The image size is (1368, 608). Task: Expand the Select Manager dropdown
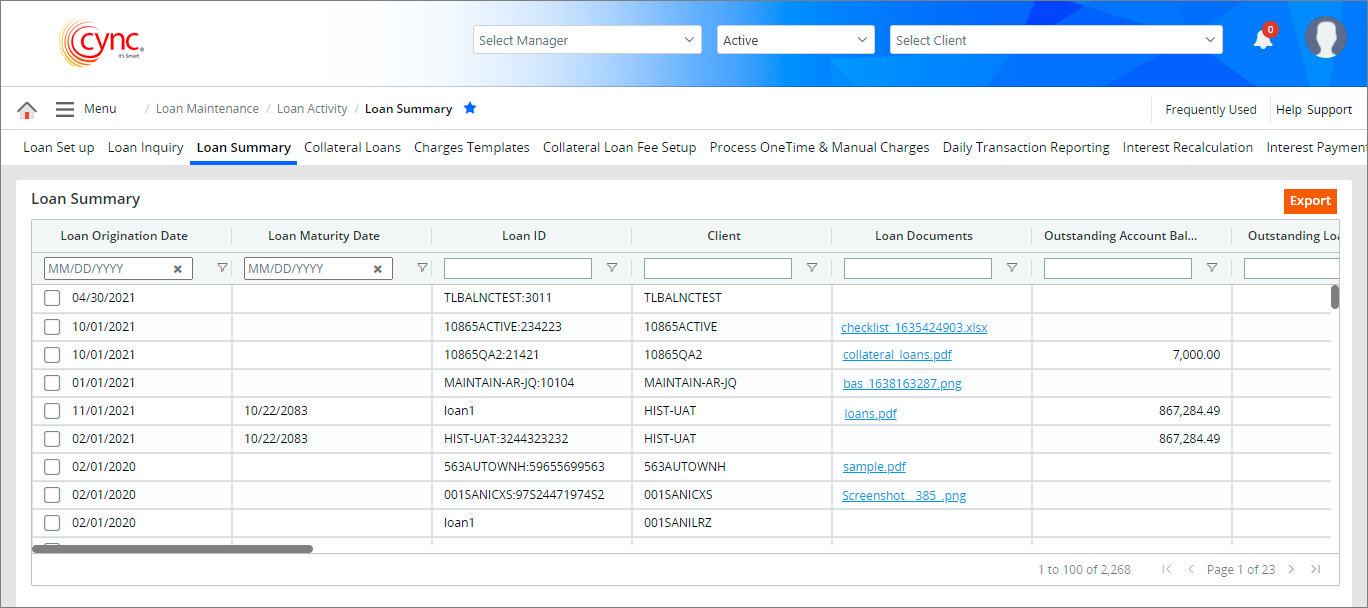pyautogui.click(x=587, y=40)
